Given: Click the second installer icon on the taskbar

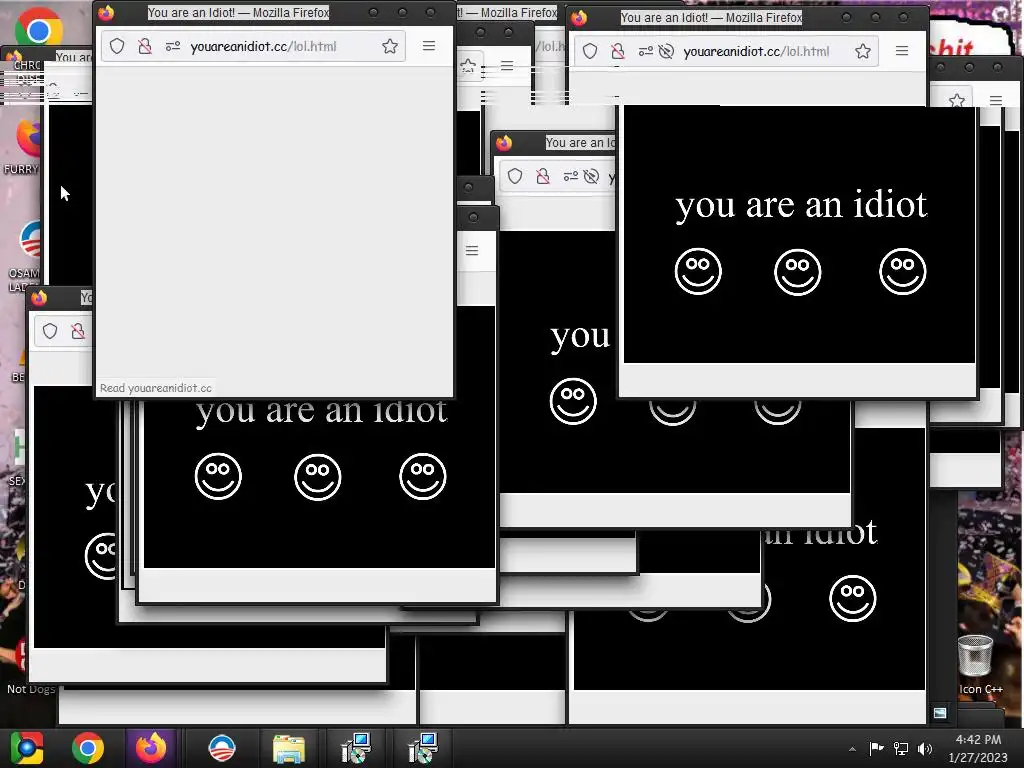Looking at the screenshot, I should (423, 748).
